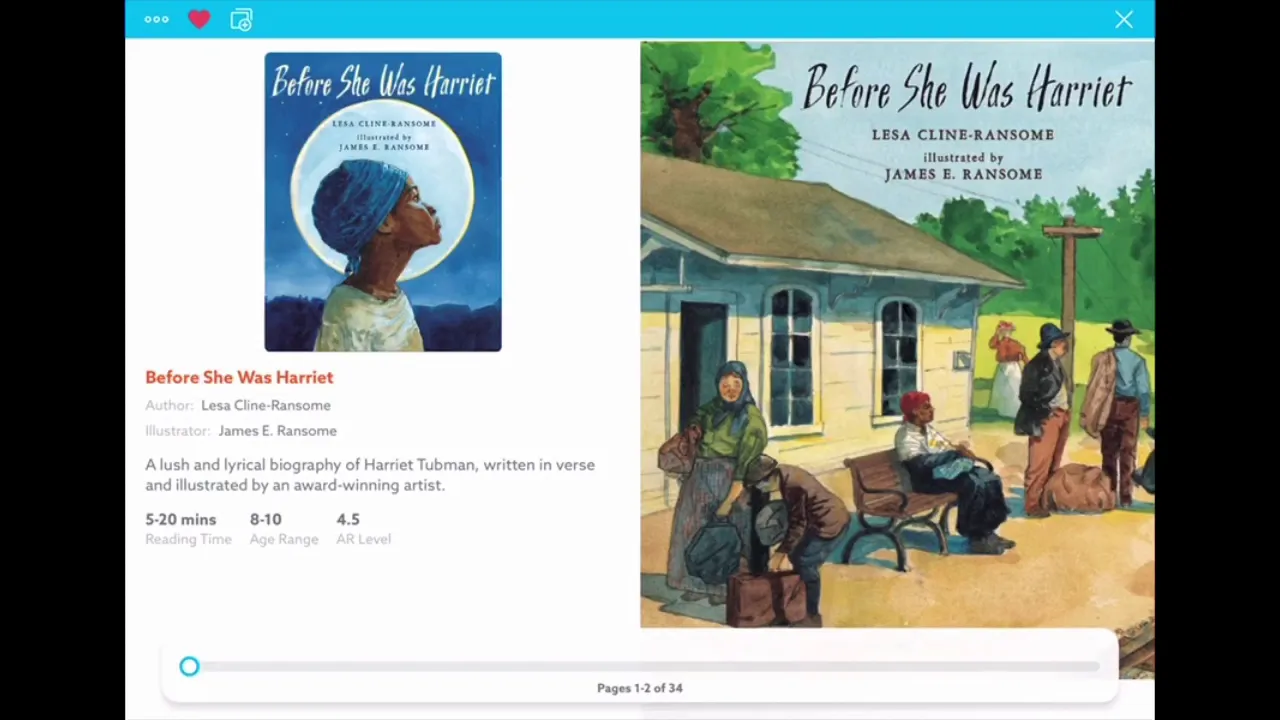Click the add to collection icon
This screenshot has height=720, width=1280.
click(241, 20)
